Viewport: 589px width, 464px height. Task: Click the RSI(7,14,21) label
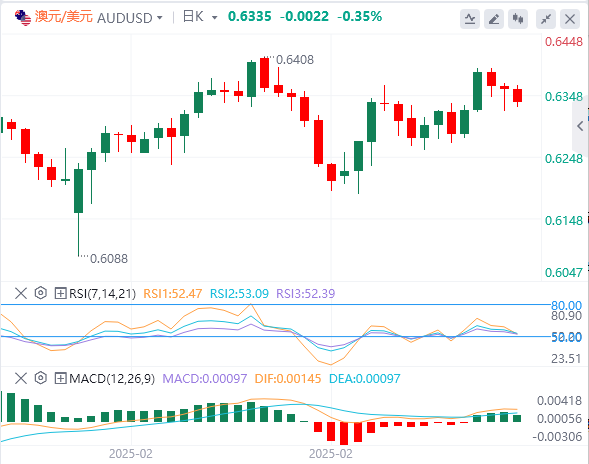[103, 293]
